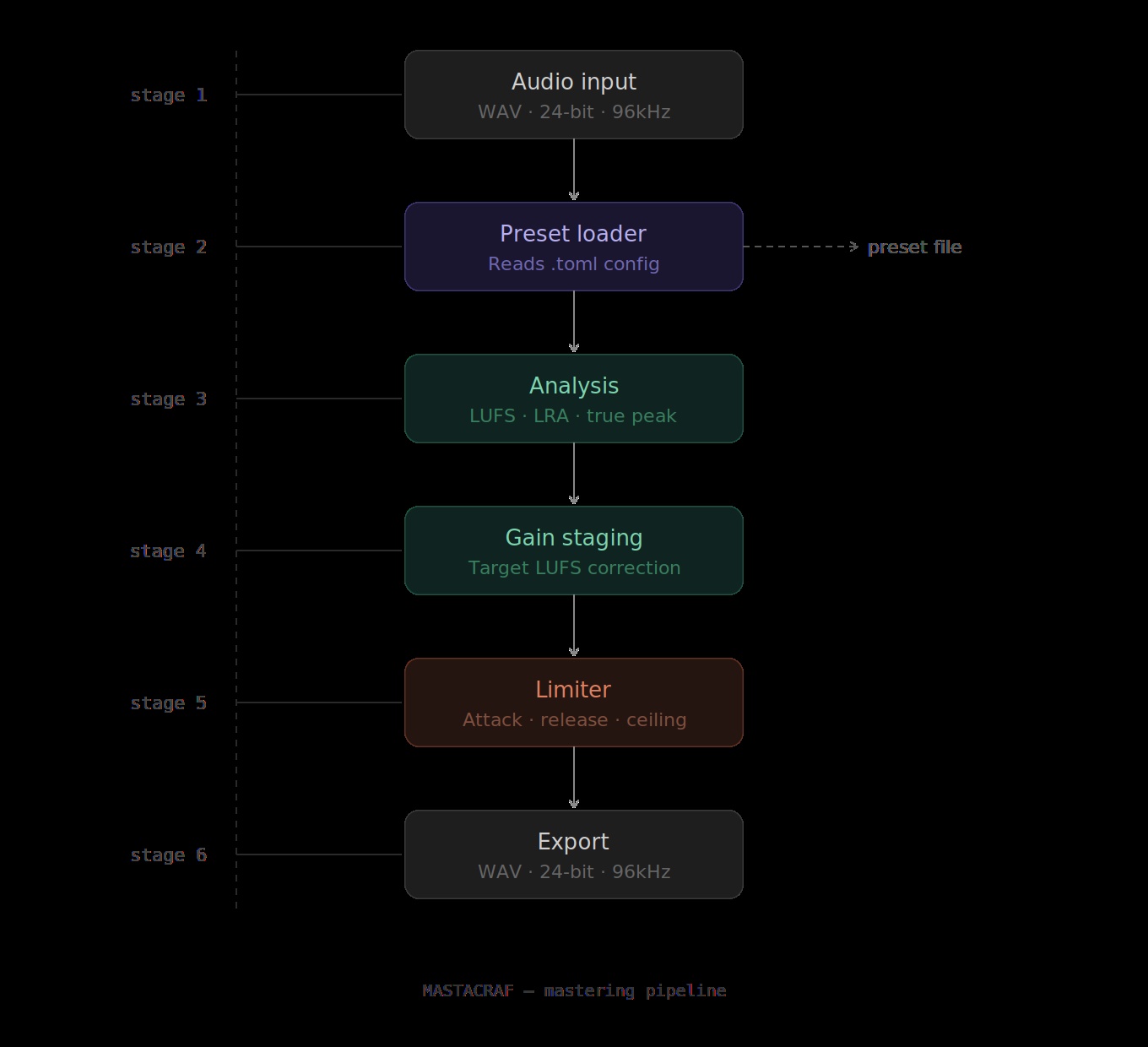The height and width of the screenshot is (1047, 1148).
Task: Click the 'stage 2' label
Action: click(x=169, y=247)
